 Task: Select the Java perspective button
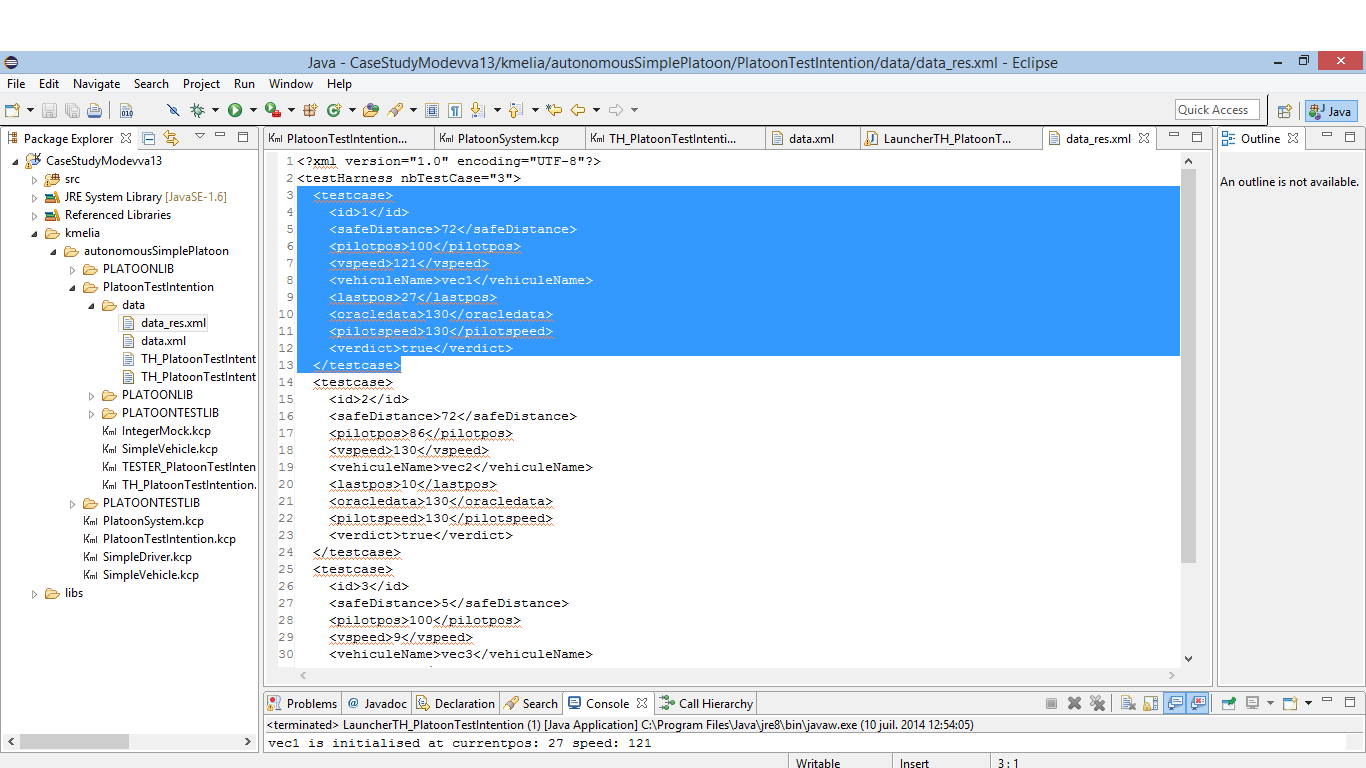(1331, 111)
